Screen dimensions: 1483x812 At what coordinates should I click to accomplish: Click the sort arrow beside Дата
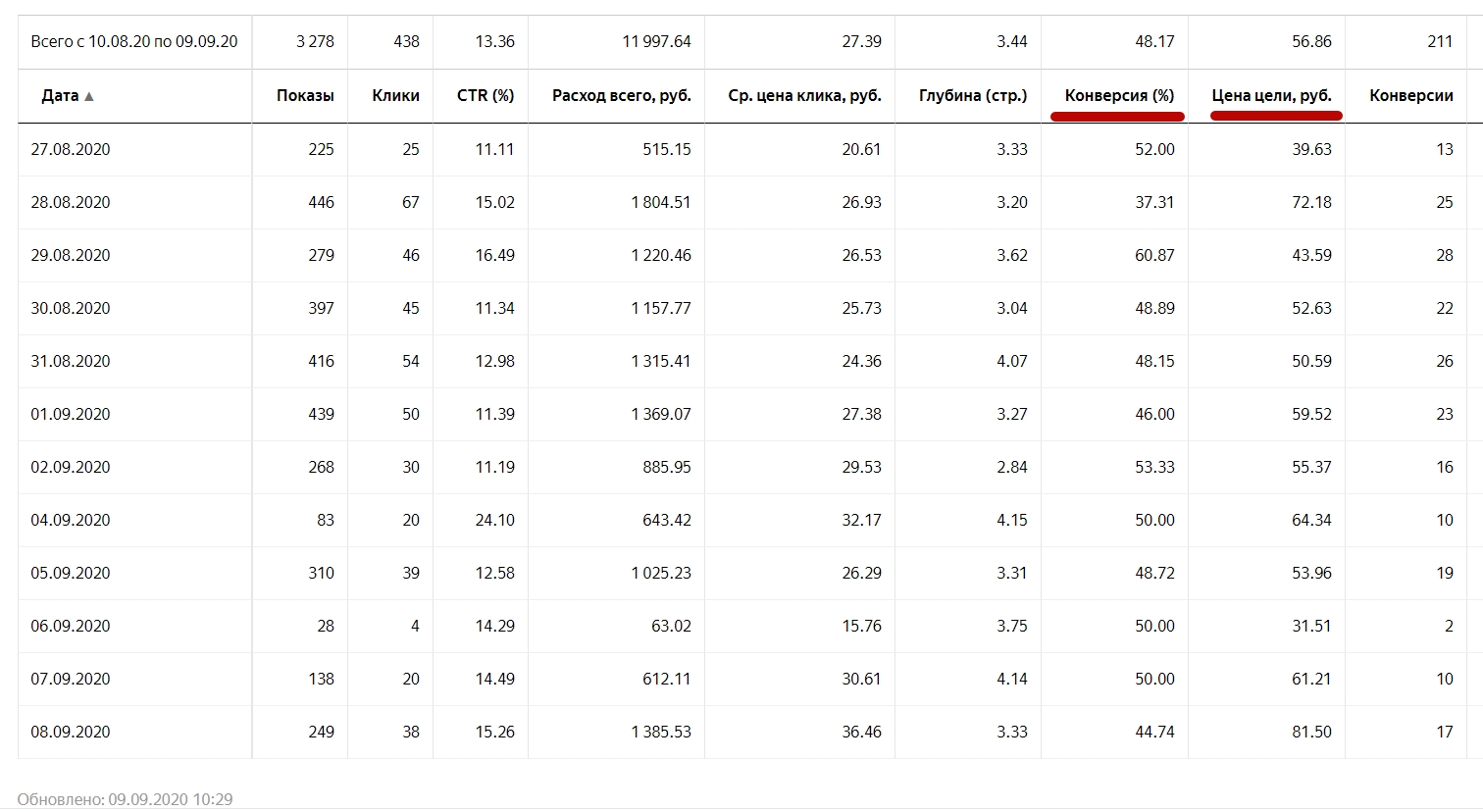[x=89, y=96]
